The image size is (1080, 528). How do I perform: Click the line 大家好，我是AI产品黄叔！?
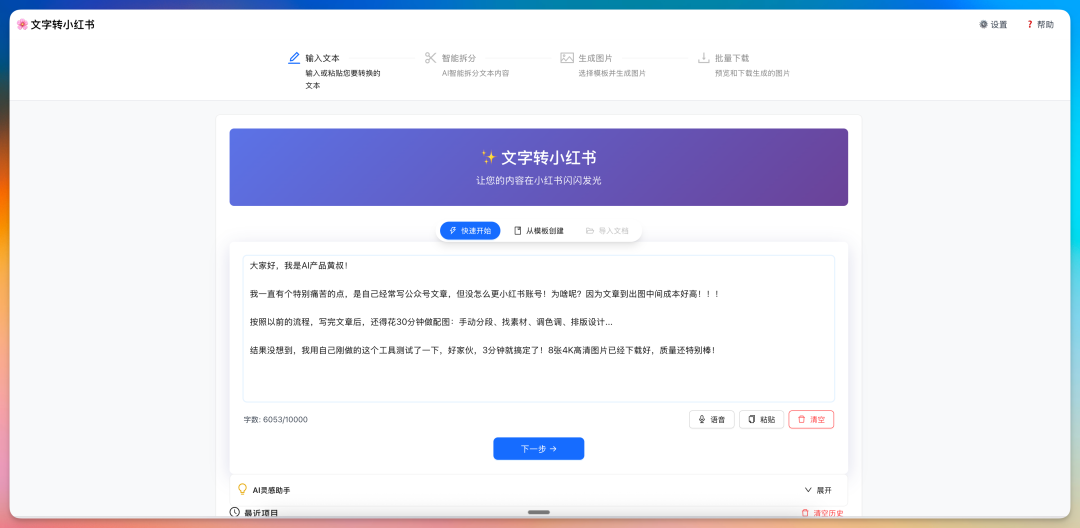[x=300, y=266]
